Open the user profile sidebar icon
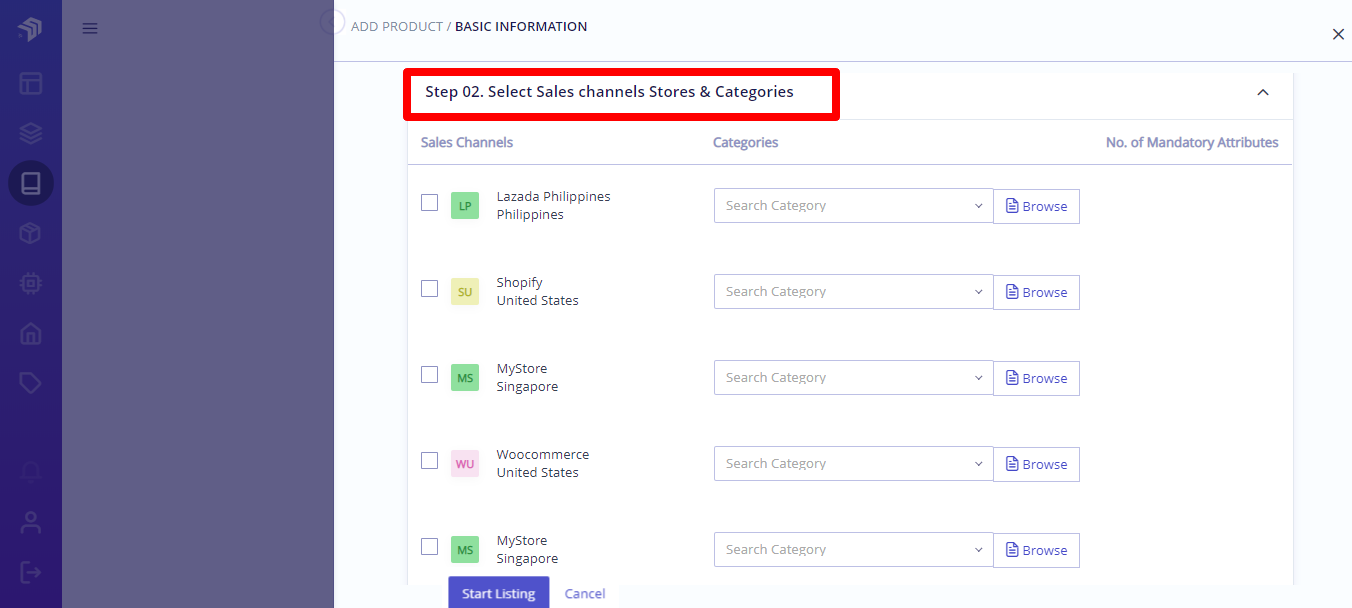Viewport: 1352px width, 608px height. click(30, 522)
